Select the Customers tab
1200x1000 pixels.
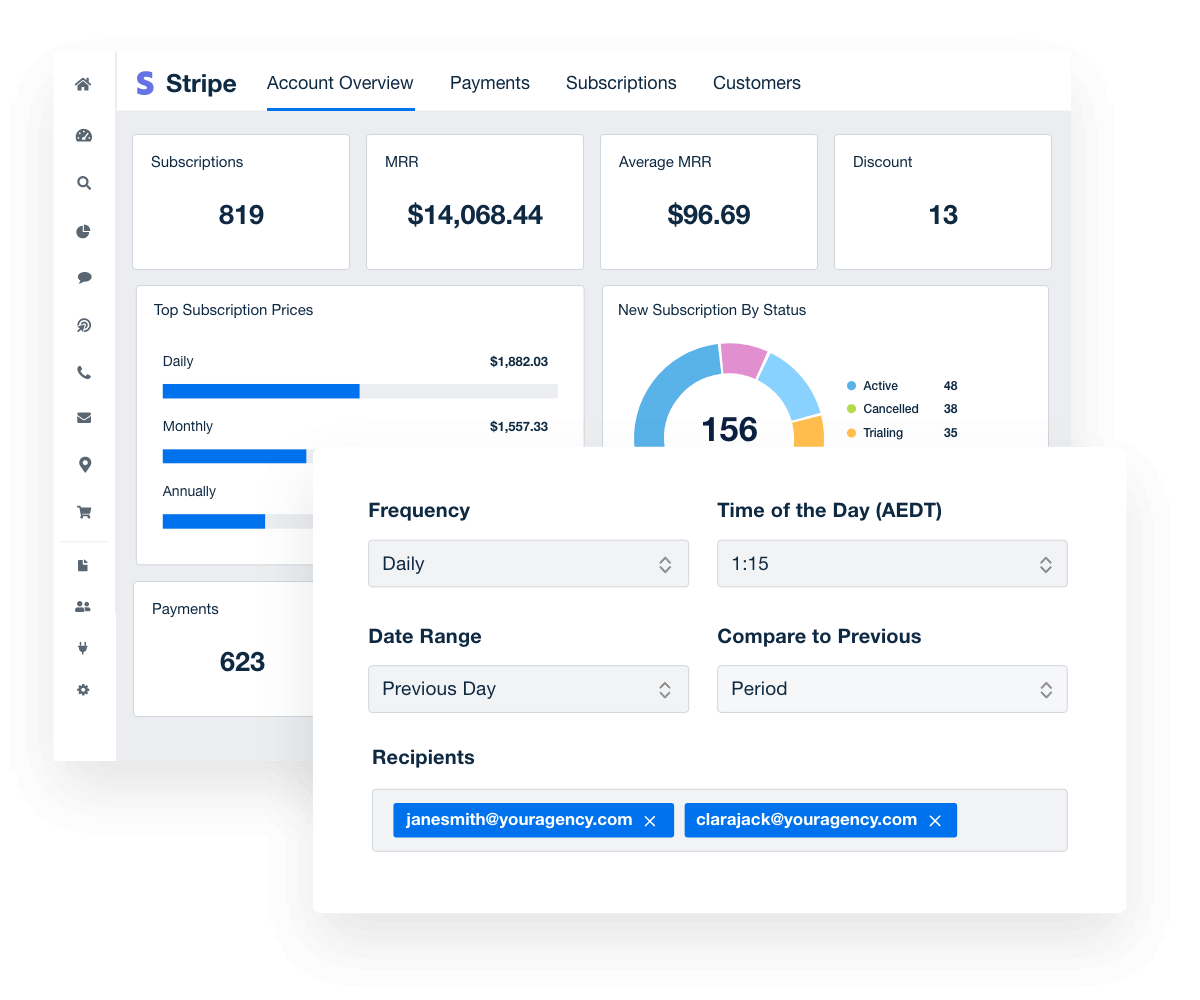click(757, 83)
